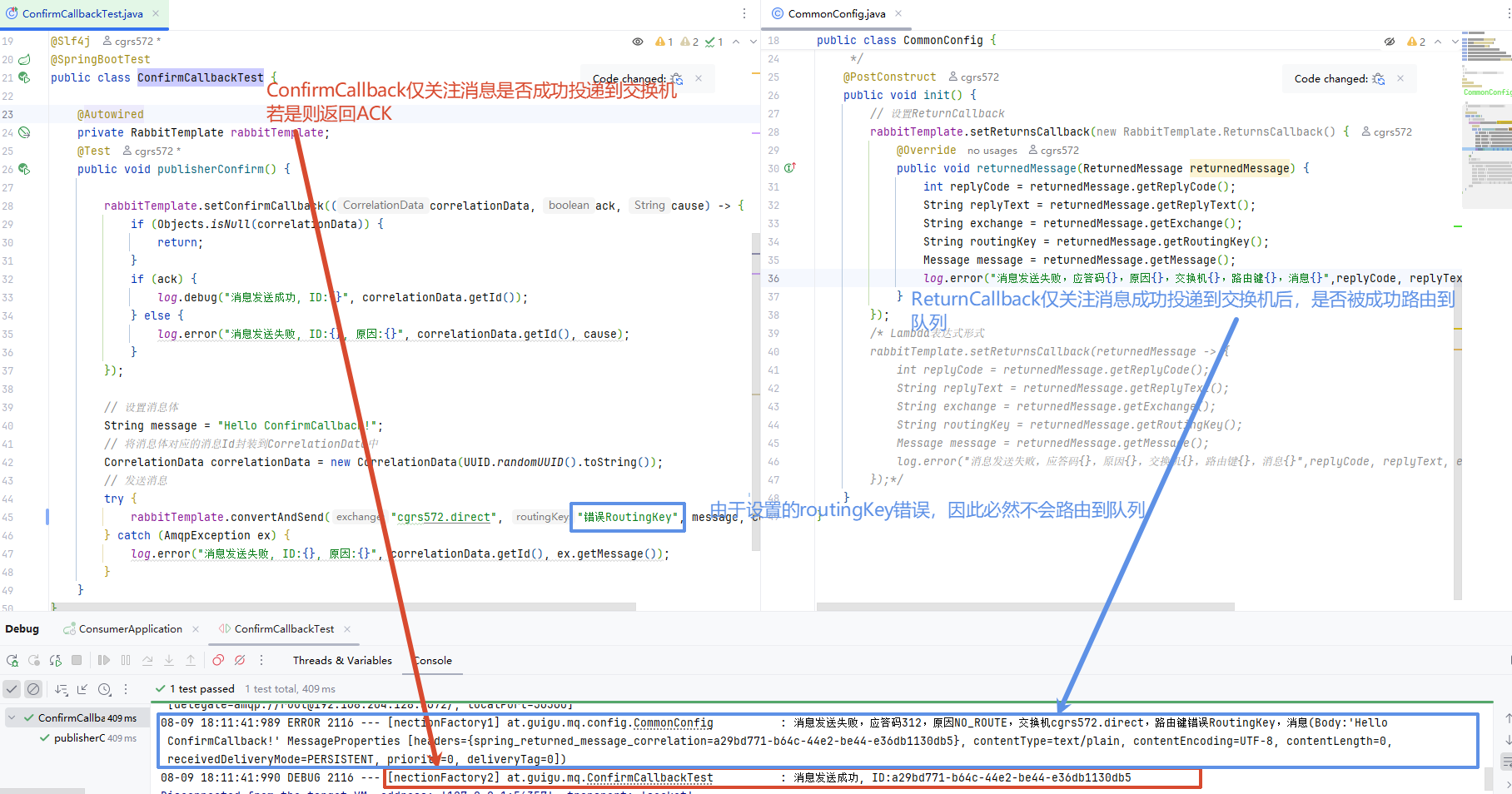This screenshot has height=794, width=1512.
Task: Pause the program in debugger
Action: [x=126, y=660]
